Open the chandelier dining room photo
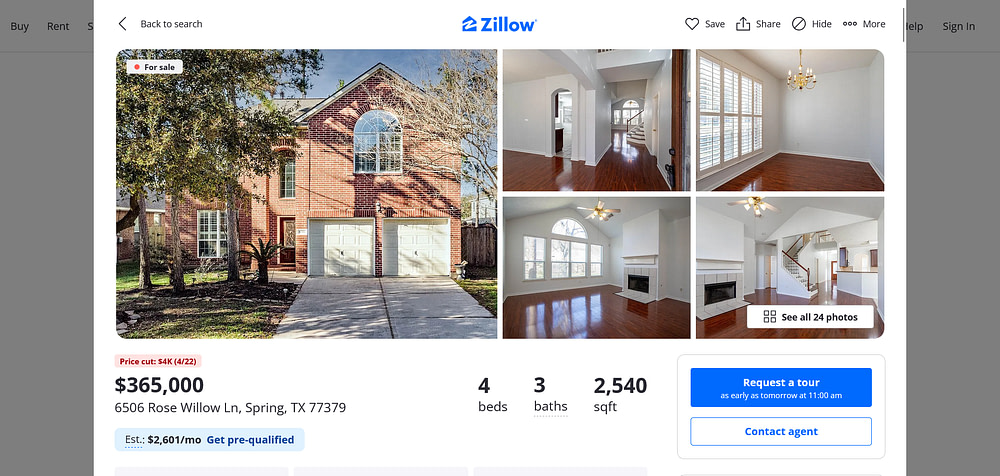This screenshot has width=1000, height=476. (790, 120)
